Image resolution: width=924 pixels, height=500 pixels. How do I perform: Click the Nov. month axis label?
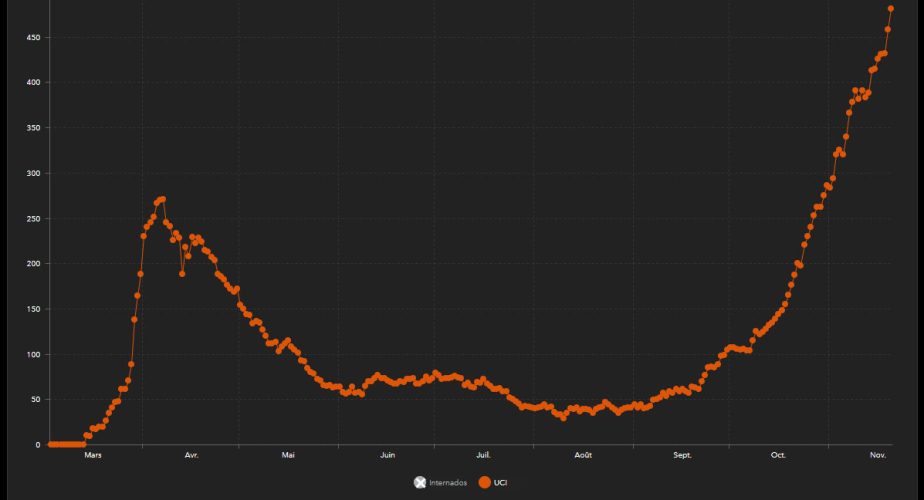click(878, 455)
